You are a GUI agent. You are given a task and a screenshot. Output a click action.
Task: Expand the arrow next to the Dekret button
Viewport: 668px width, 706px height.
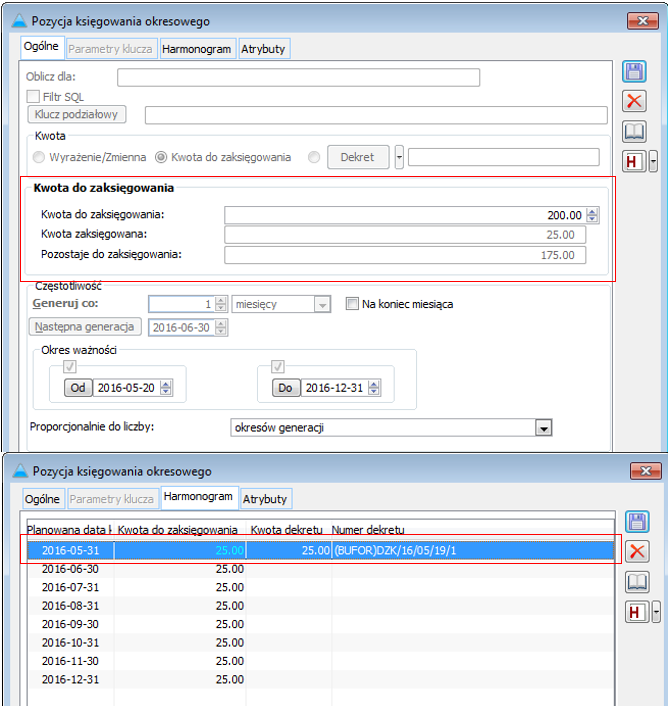[x=399, y=157]
